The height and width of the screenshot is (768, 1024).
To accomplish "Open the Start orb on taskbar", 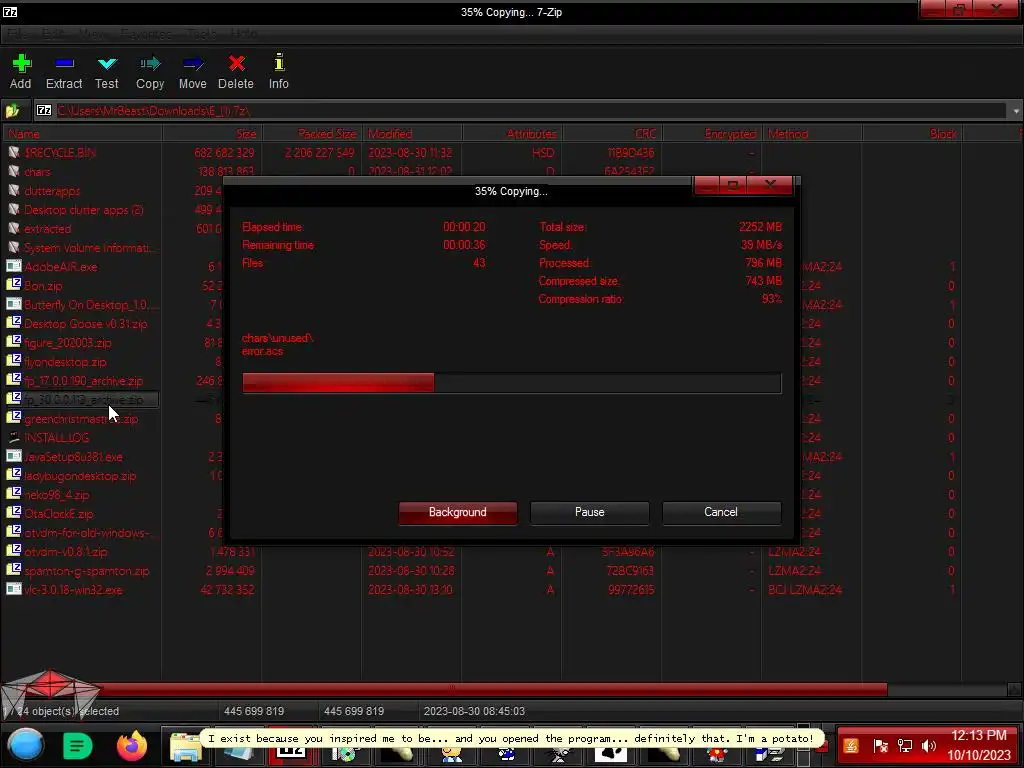I will tap(26, 745).
